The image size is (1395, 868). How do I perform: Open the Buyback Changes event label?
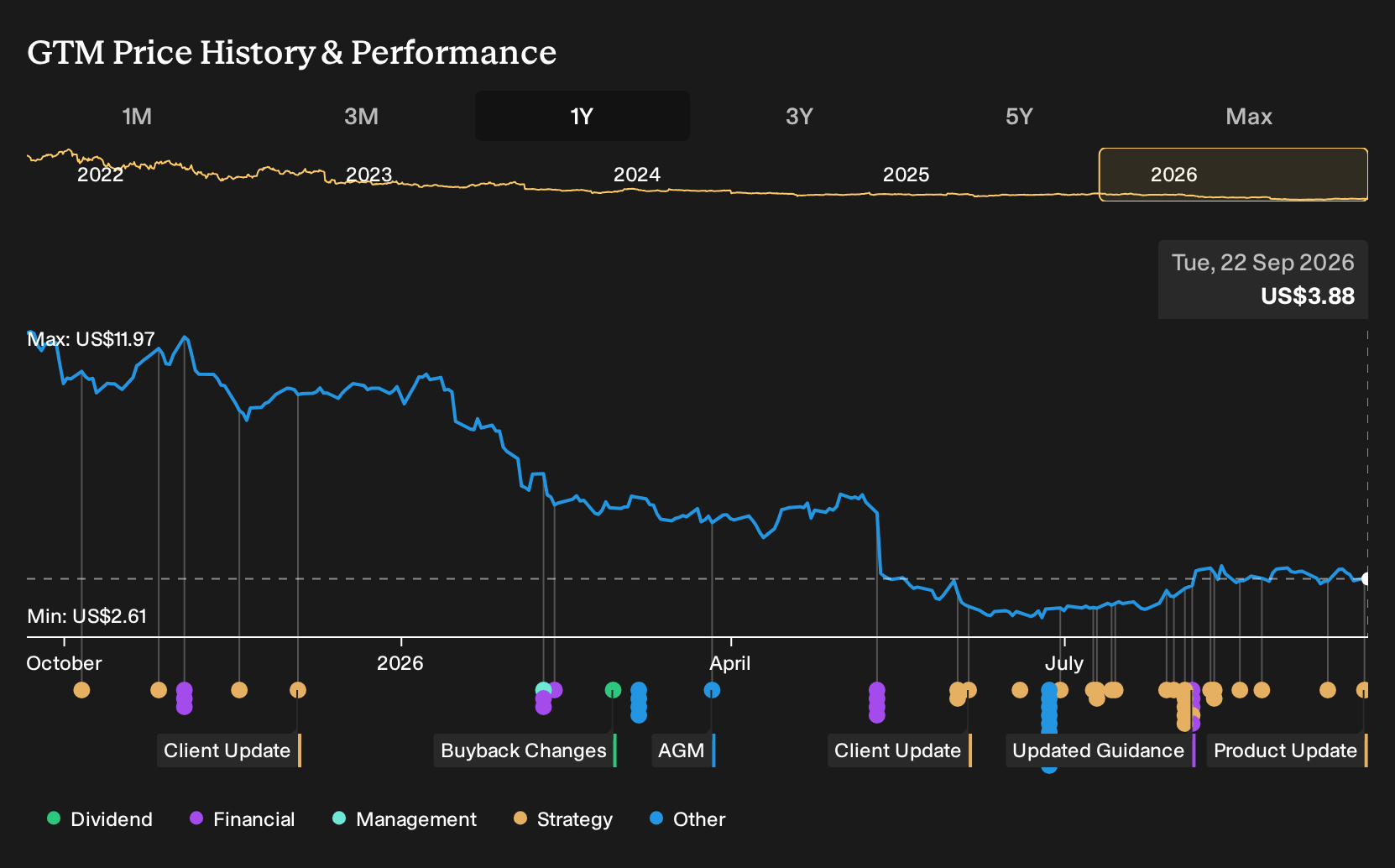525,750
